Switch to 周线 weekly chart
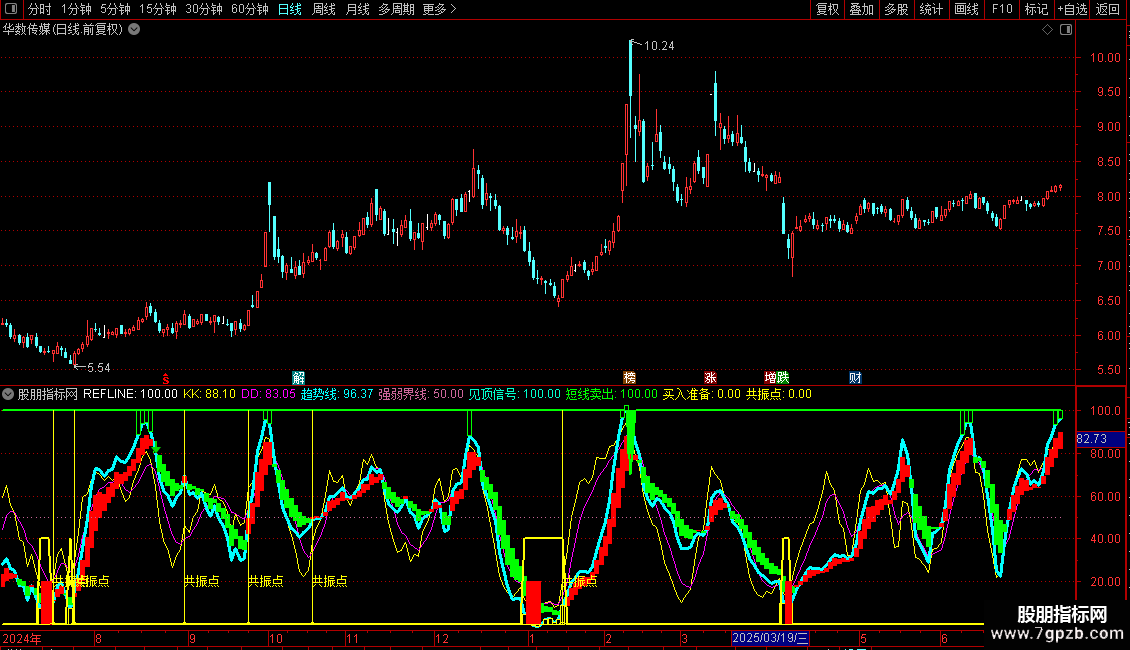Image resolution: width=1130 pixels, height=650 pixels. [324, 9]
